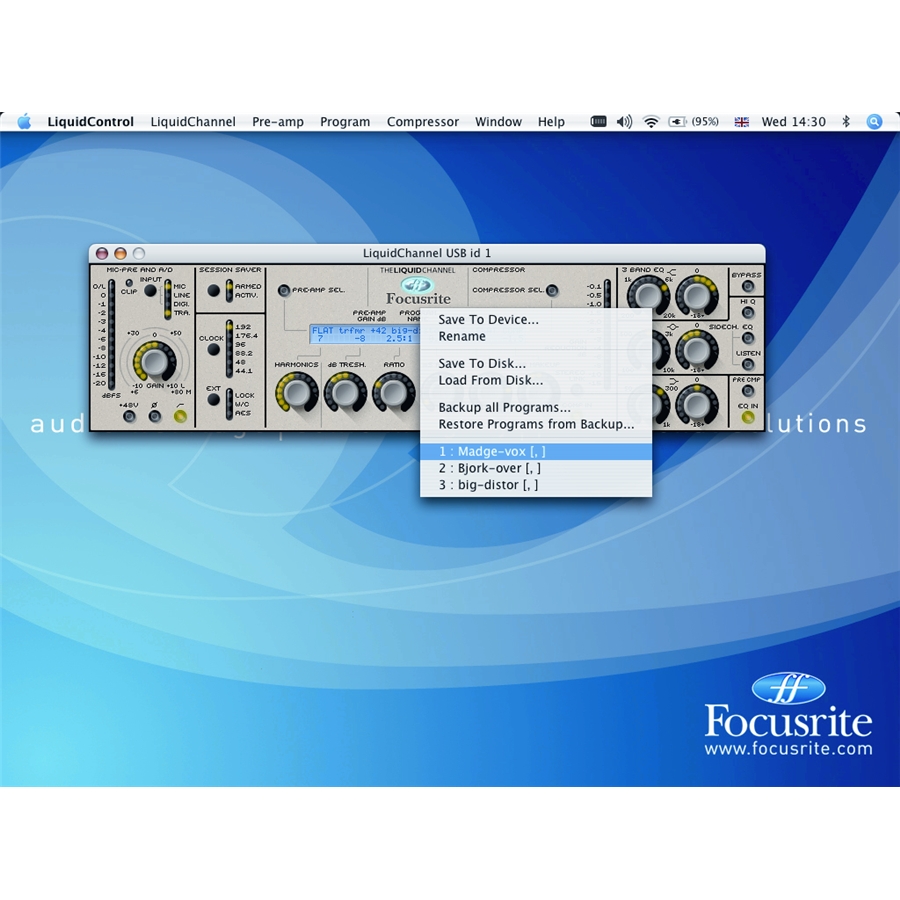Toggle the +48V phantom power button
The height and width of the screenshot is (900, 900).
coord(130,417)
